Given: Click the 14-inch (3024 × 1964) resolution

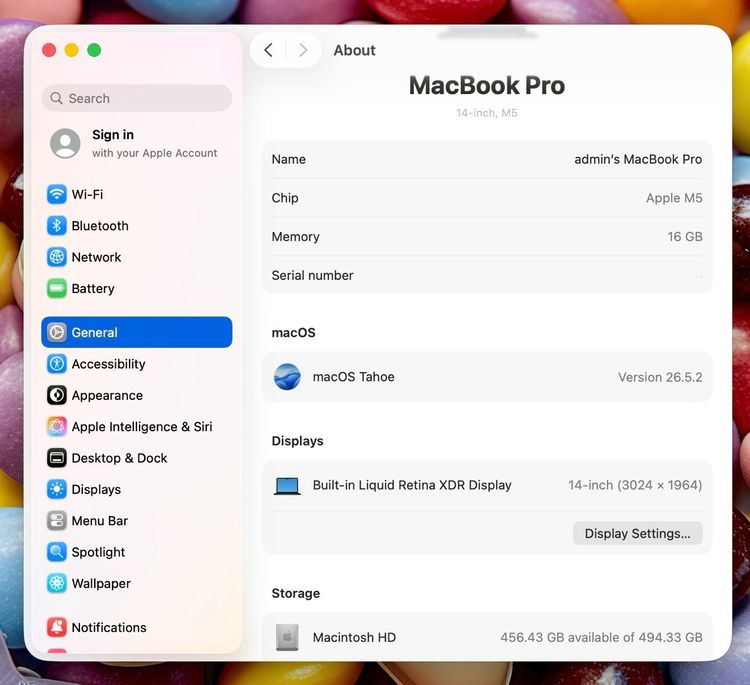Looking at the screenshot, I should [635, 485].
